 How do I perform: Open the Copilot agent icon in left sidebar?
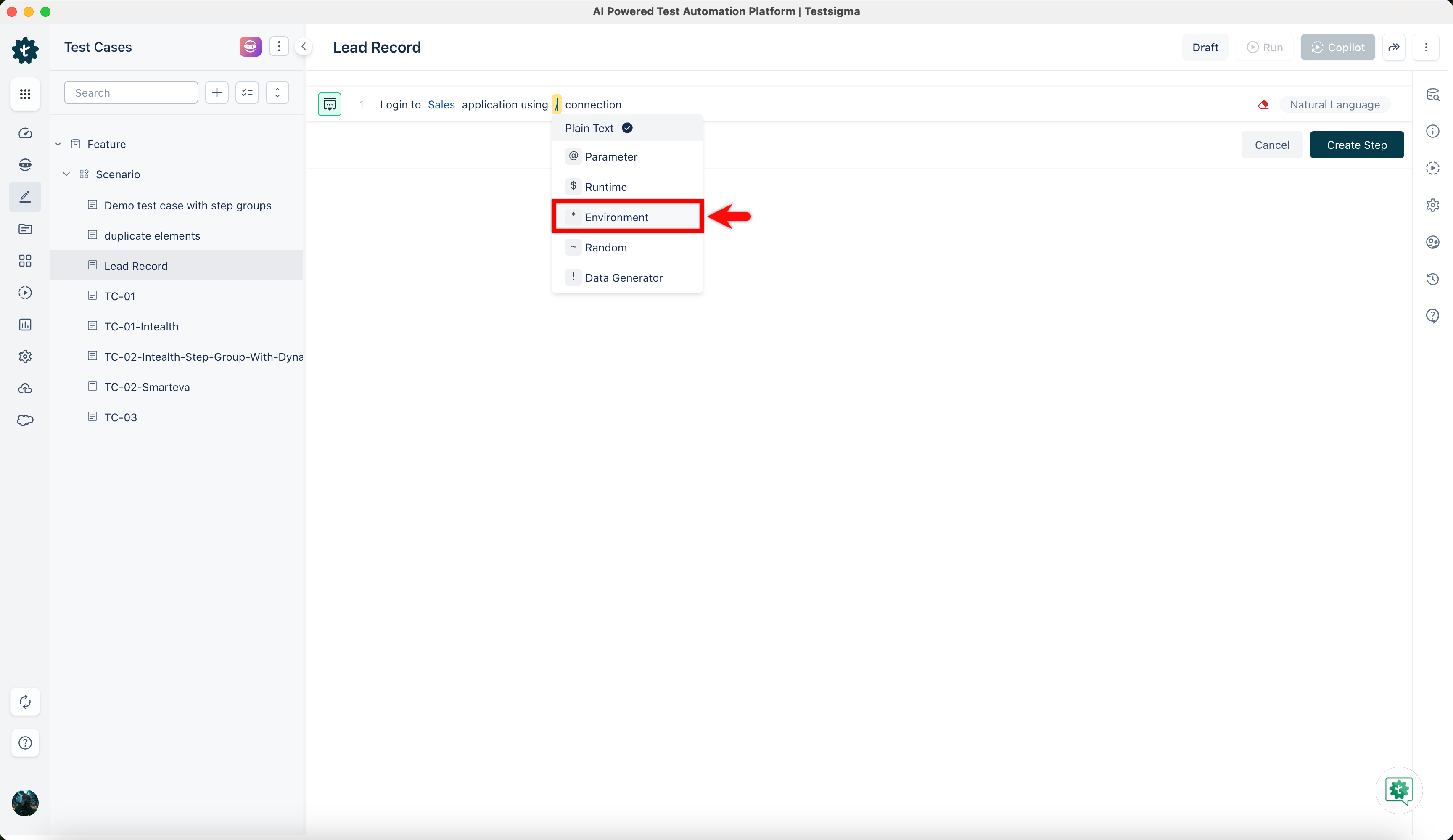[x=25, y=165]
